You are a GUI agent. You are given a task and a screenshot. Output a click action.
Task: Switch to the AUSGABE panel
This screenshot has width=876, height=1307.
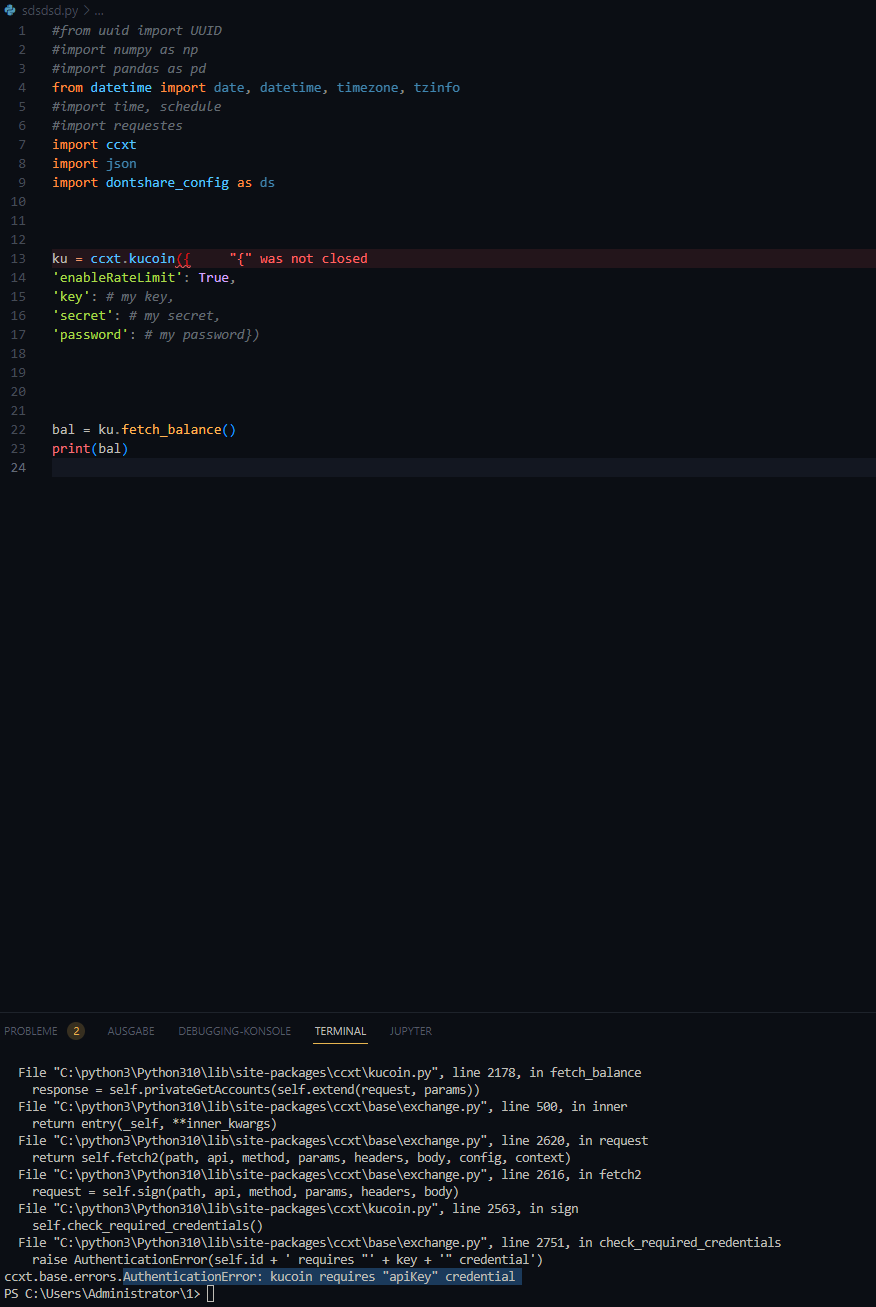[x=131, y=1031]
